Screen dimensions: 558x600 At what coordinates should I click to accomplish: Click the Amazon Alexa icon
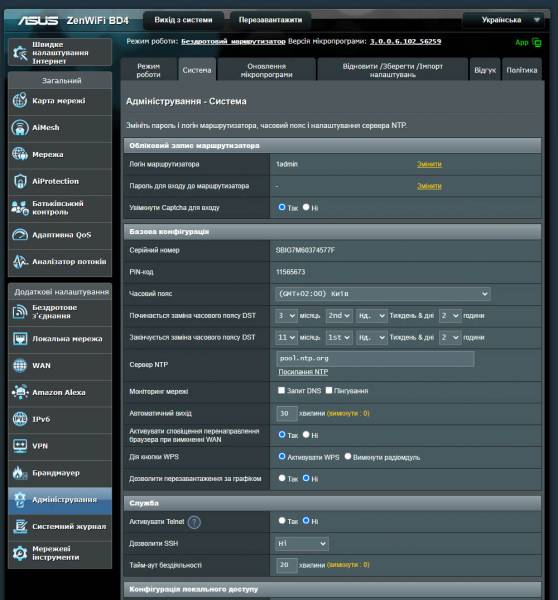20,392
